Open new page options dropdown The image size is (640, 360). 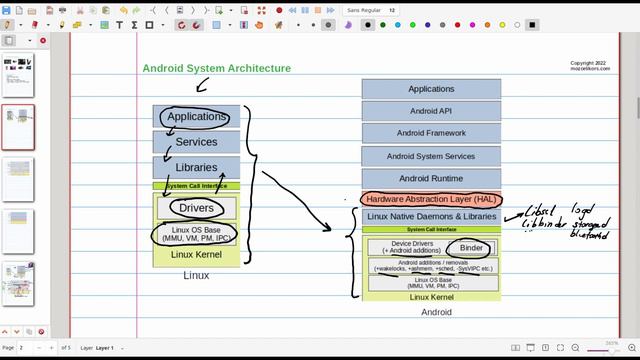[231, 10]
